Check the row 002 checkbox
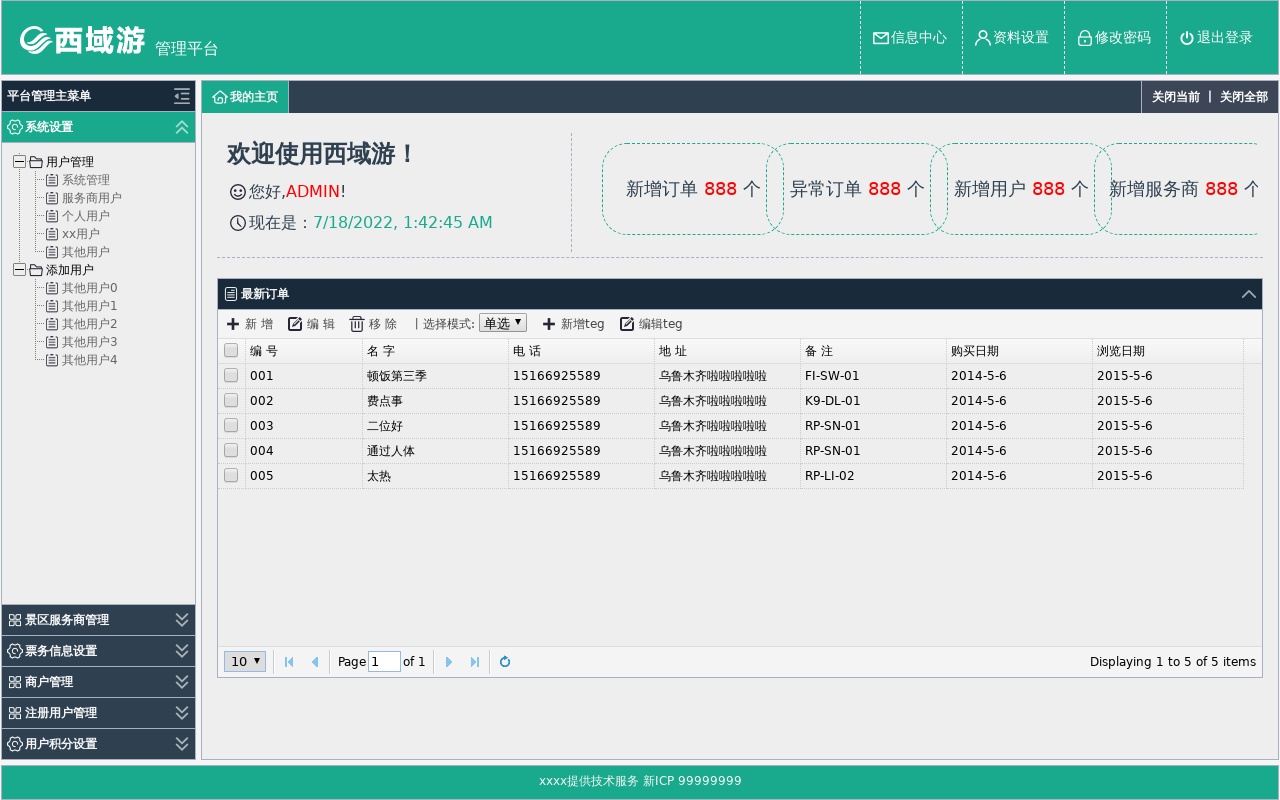This screenshot has height=800, width=1280. tap(231, 400)
